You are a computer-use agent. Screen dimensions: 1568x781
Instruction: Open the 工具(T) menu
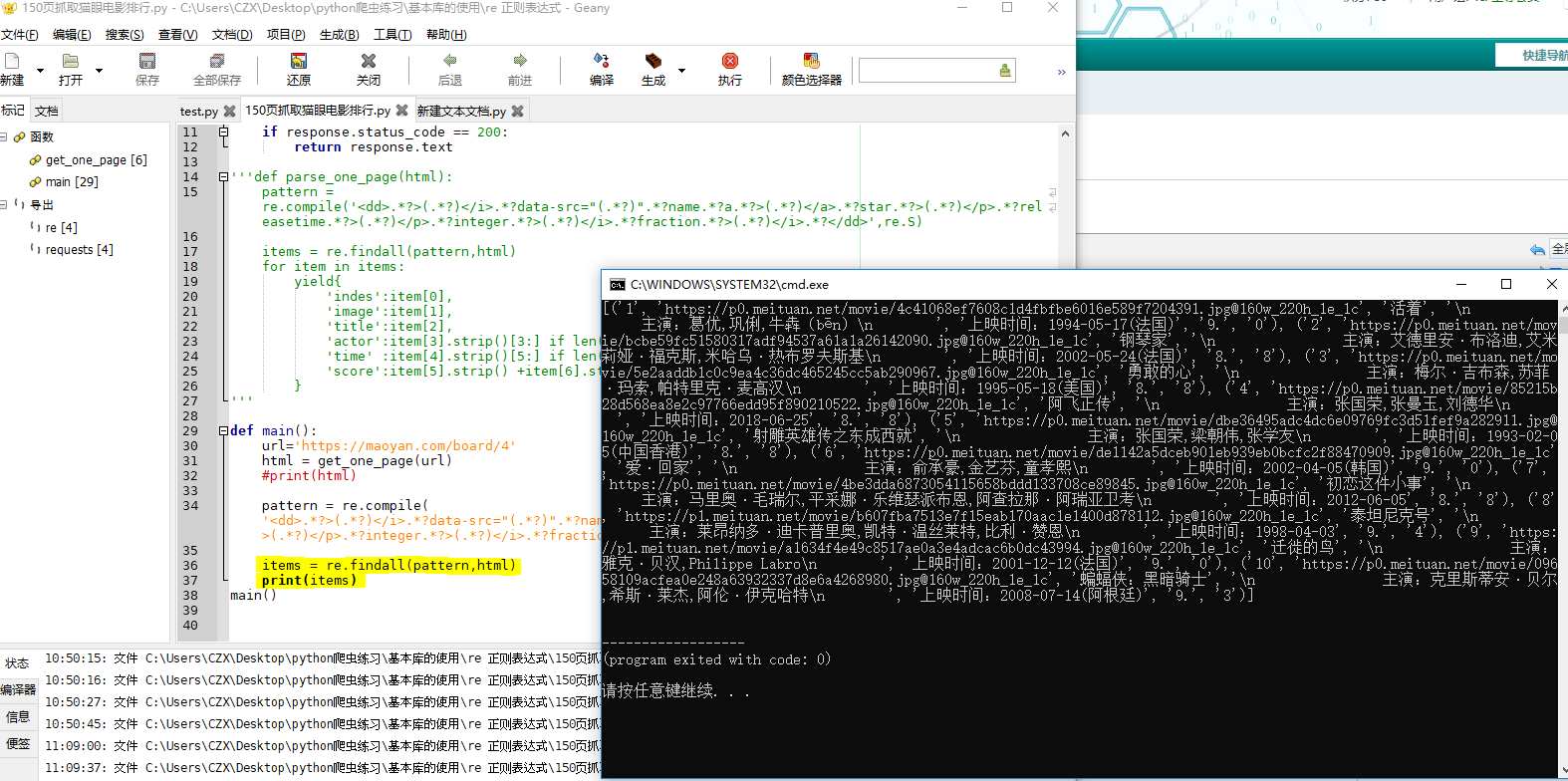392,35
